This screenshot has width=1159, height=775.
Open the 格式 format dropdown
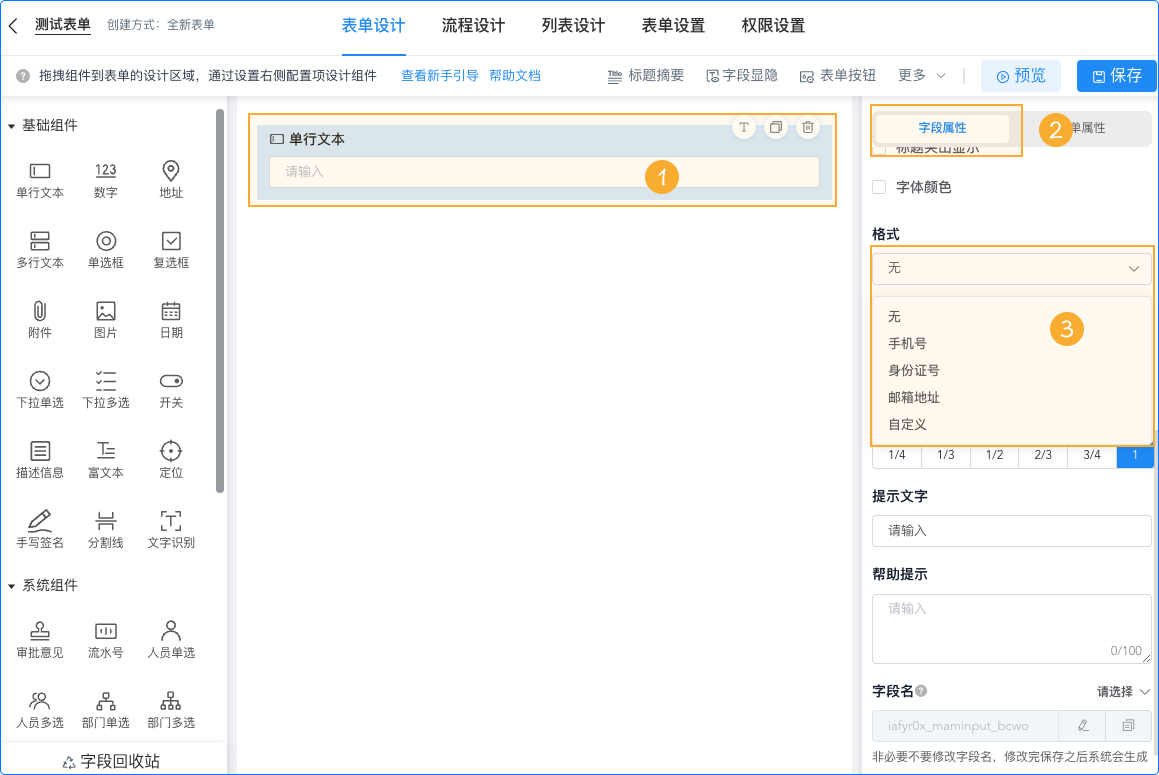pyautogui.click(x=1012, y=268)
